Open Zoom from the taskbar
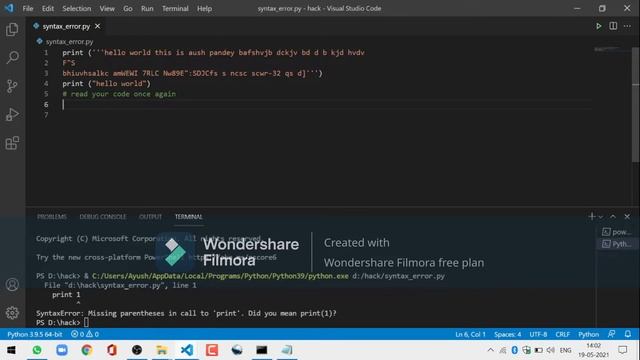 [x=62, y=350]
